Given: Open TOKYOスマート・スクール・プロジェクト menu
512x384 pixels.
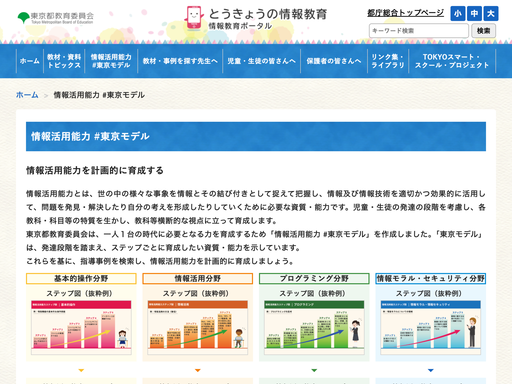Looking at the screenshot, I should point(452,61).
